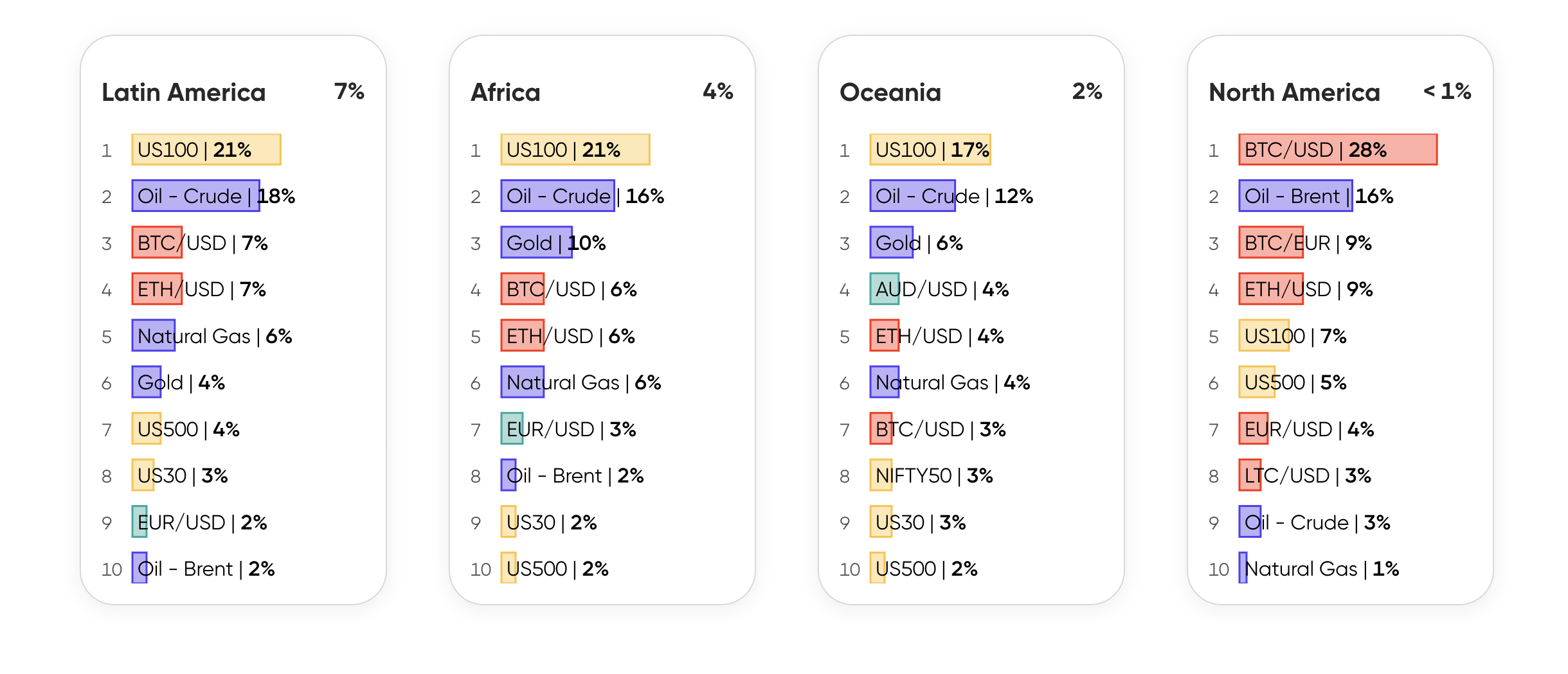Screen dimensions: 1568x674
Task: Click Gold | 10% in Africa
Action: [x=554, y=243]
